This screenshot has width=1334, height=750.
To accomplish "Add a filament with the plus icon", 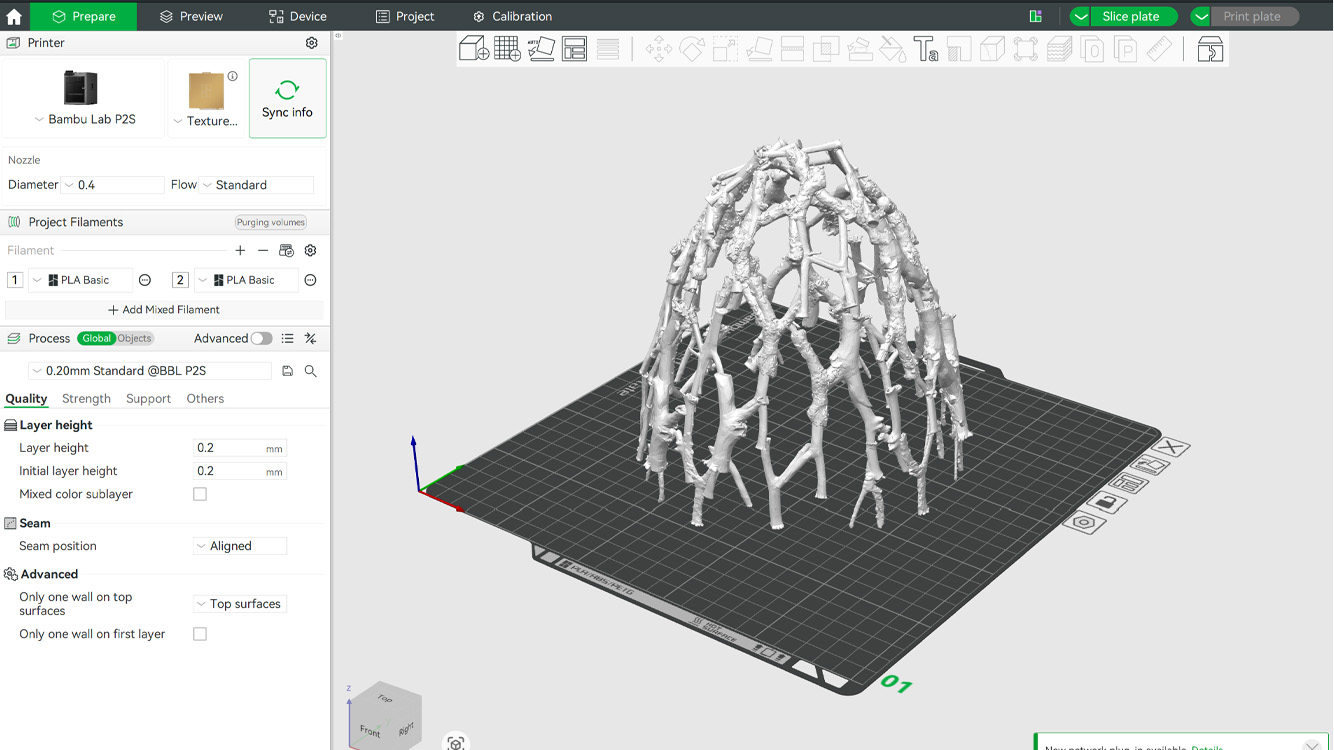I will pos(240,251).
